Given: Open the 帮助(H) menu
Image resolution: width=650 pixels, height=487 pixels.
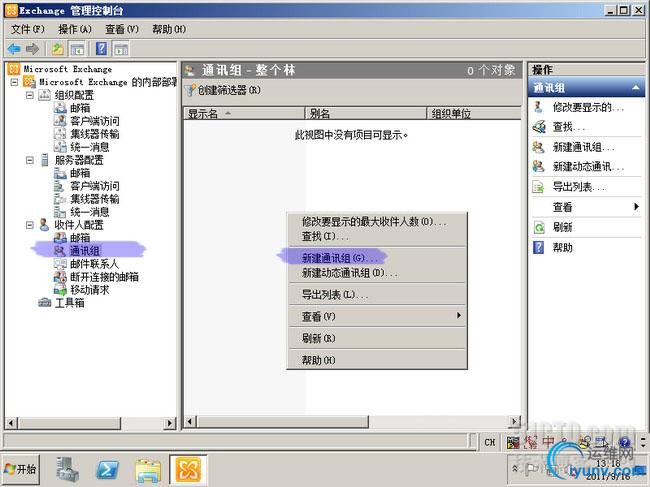Looking at the screenshot, I should pyautogui.click(x=169, y=29).
